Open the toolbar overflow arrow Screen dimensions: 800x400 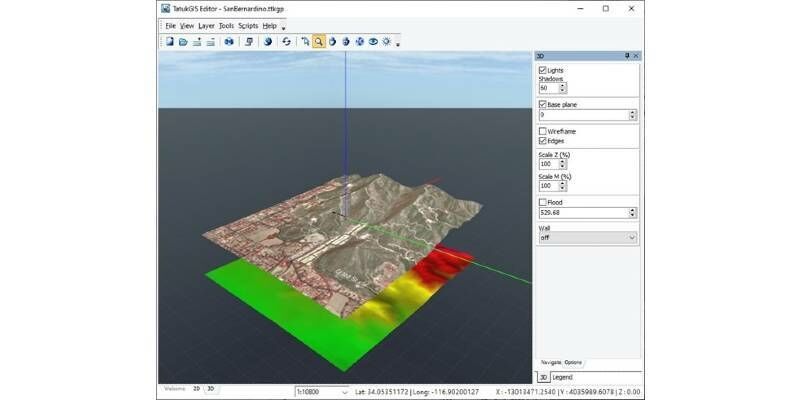tap(398, 44)
